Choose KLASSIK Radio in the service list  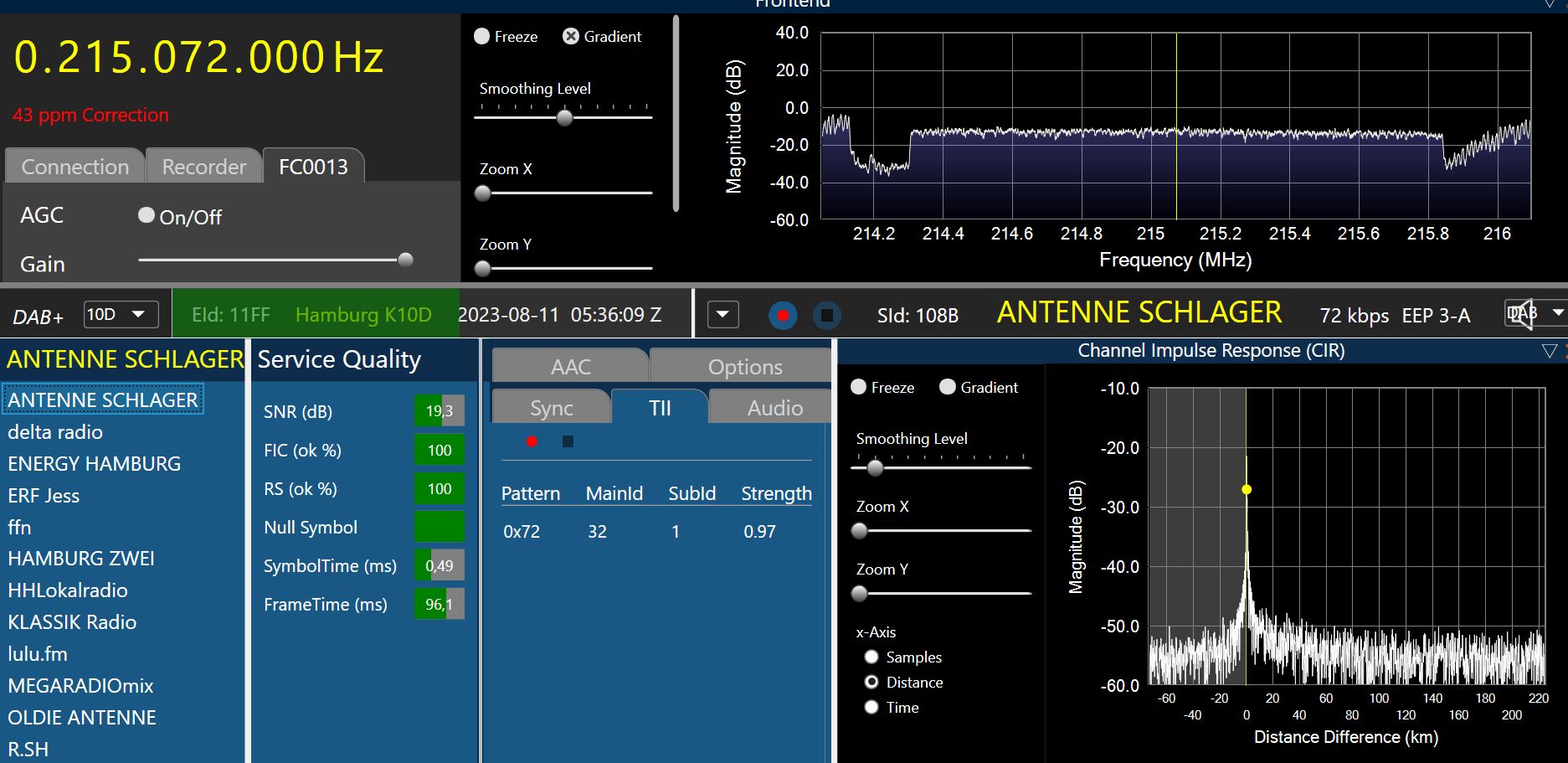(x=72, y=622)
